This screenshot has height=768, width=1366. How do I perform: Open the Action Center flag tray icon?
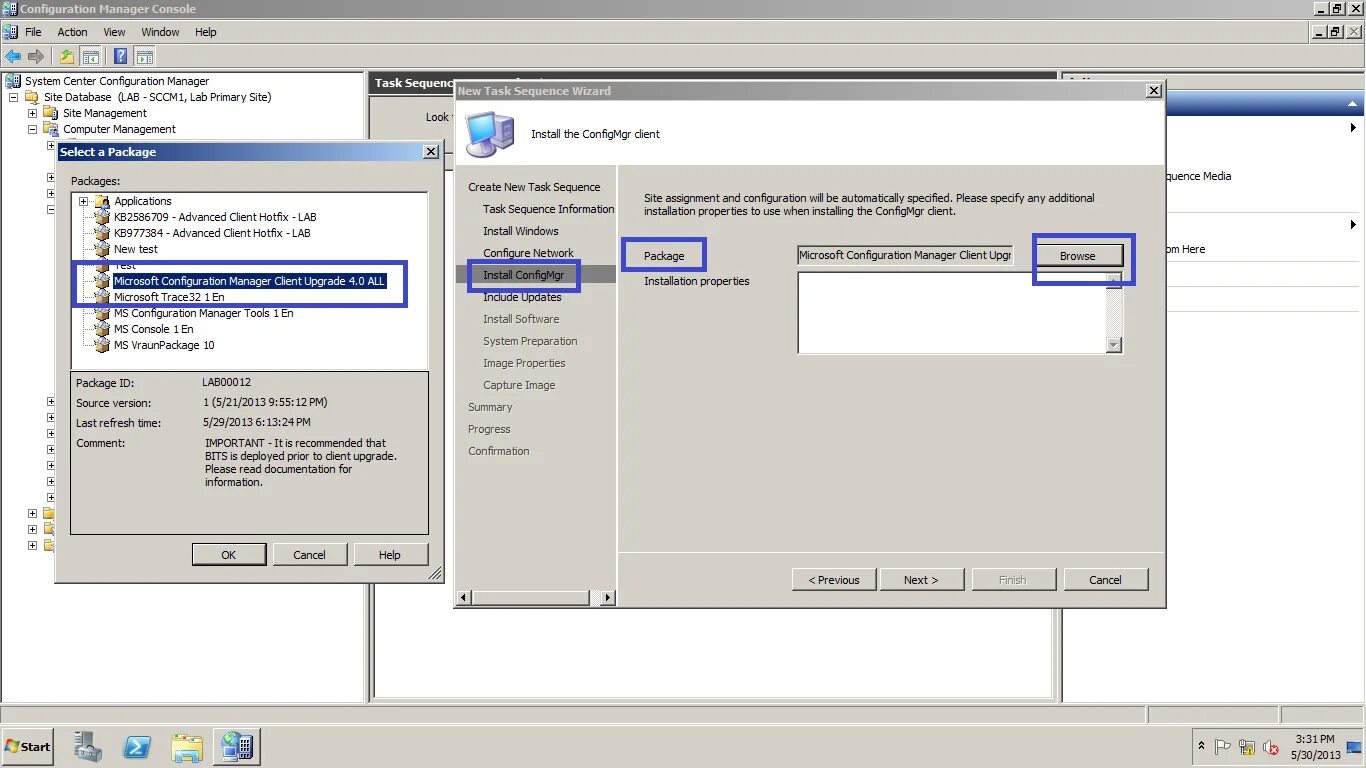point(1223,747)
